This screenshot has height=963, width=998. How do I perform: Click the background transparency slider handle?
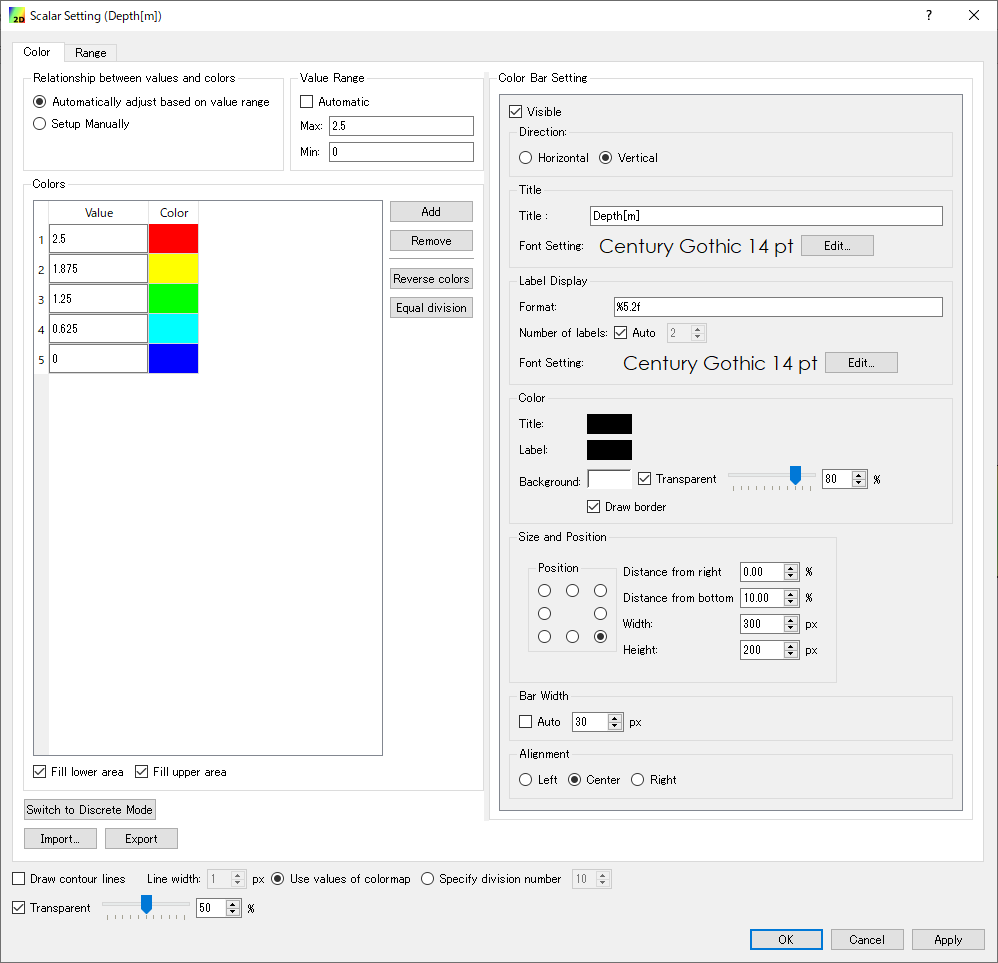pos(796,475)
